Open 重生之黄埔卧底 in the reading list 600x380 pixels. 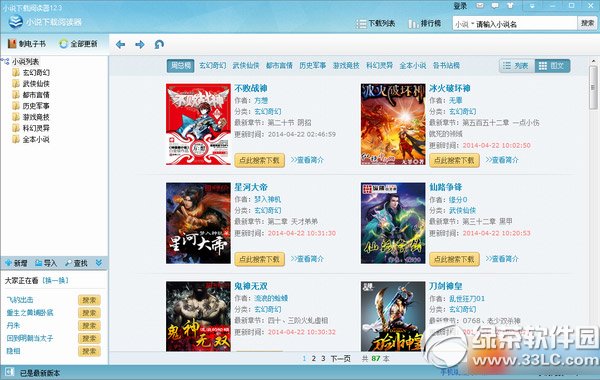(30, 313)
